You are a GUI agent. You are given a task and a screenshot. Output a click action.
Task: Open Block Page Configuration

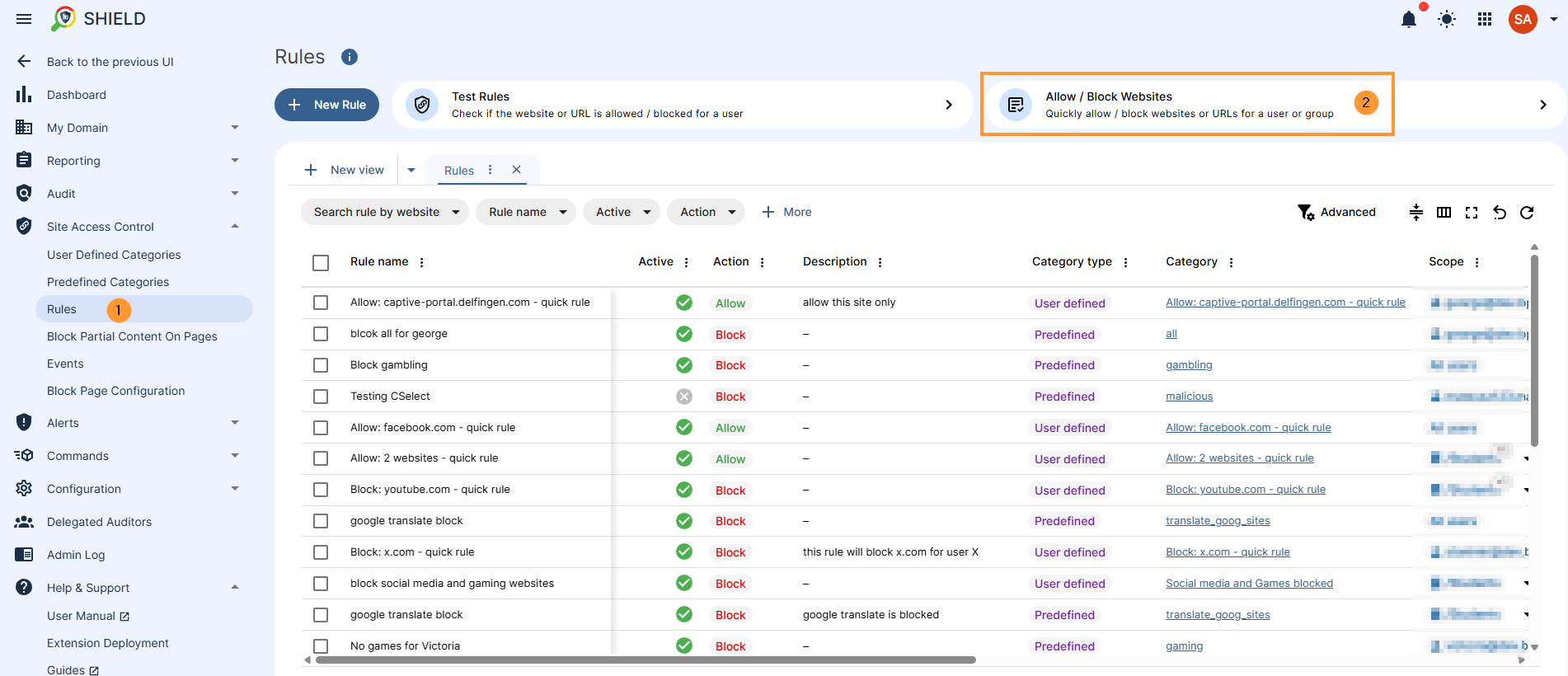(x=115, y=391)
